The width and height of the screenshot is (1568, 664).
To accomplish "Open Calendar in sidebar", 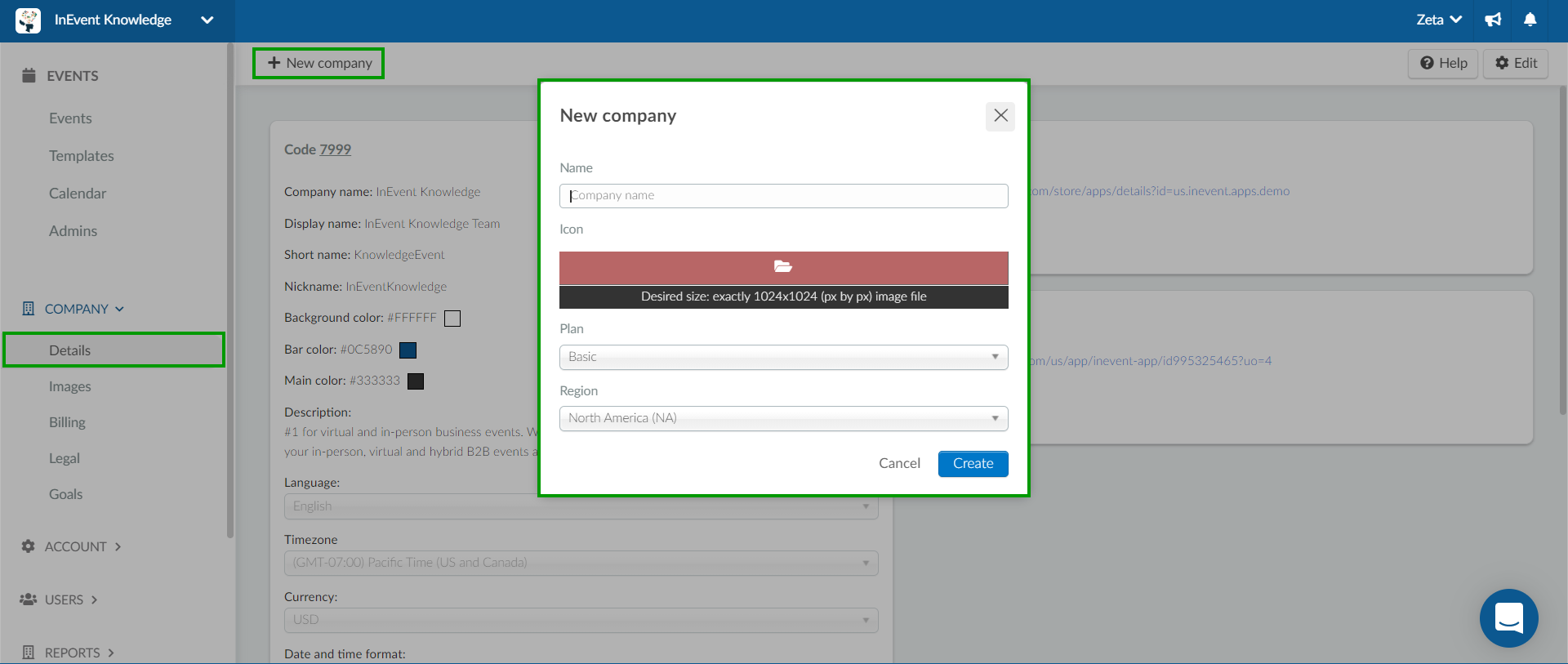I will click(x=78, y=194).
